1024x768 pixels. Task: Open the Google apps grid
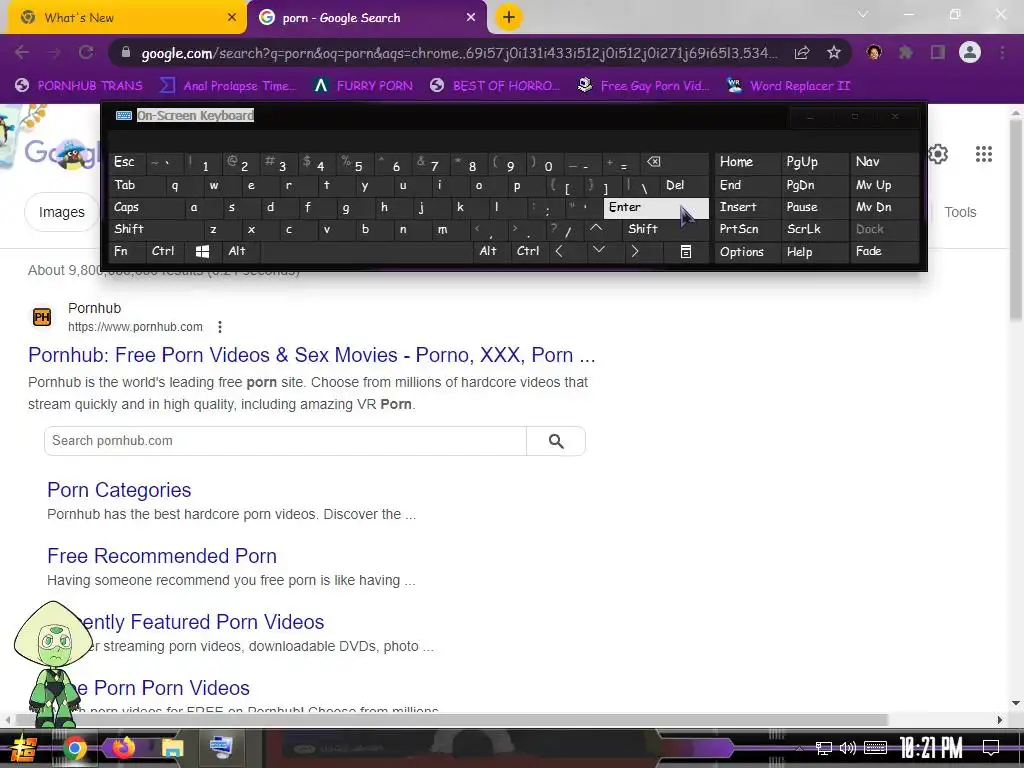984,154
